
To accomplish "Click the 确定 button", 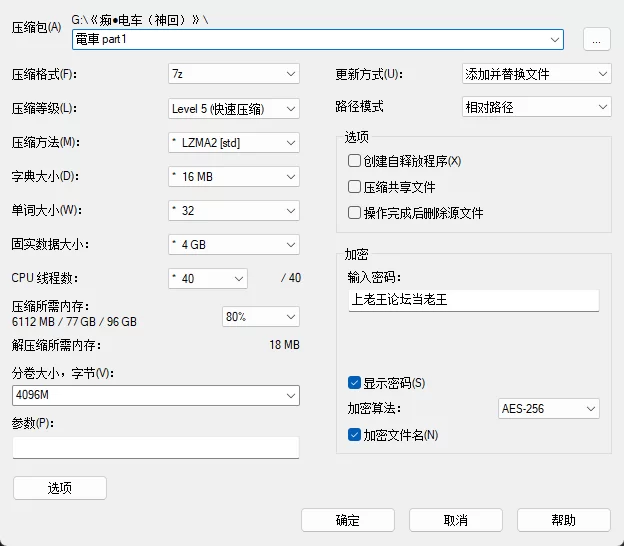I will point(348,520).
